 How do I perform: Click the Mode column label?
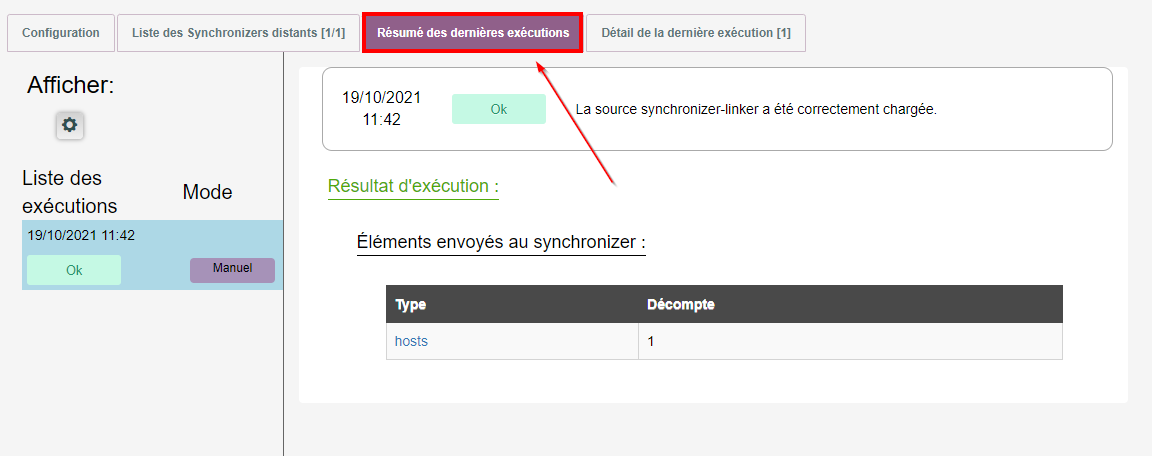click(207, 192)
